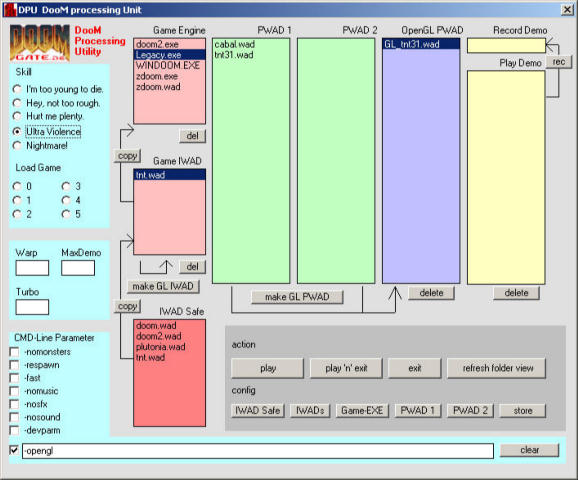The image size is (578, 480).
Task: Focus the Warp input field
Action: [32, 268]
